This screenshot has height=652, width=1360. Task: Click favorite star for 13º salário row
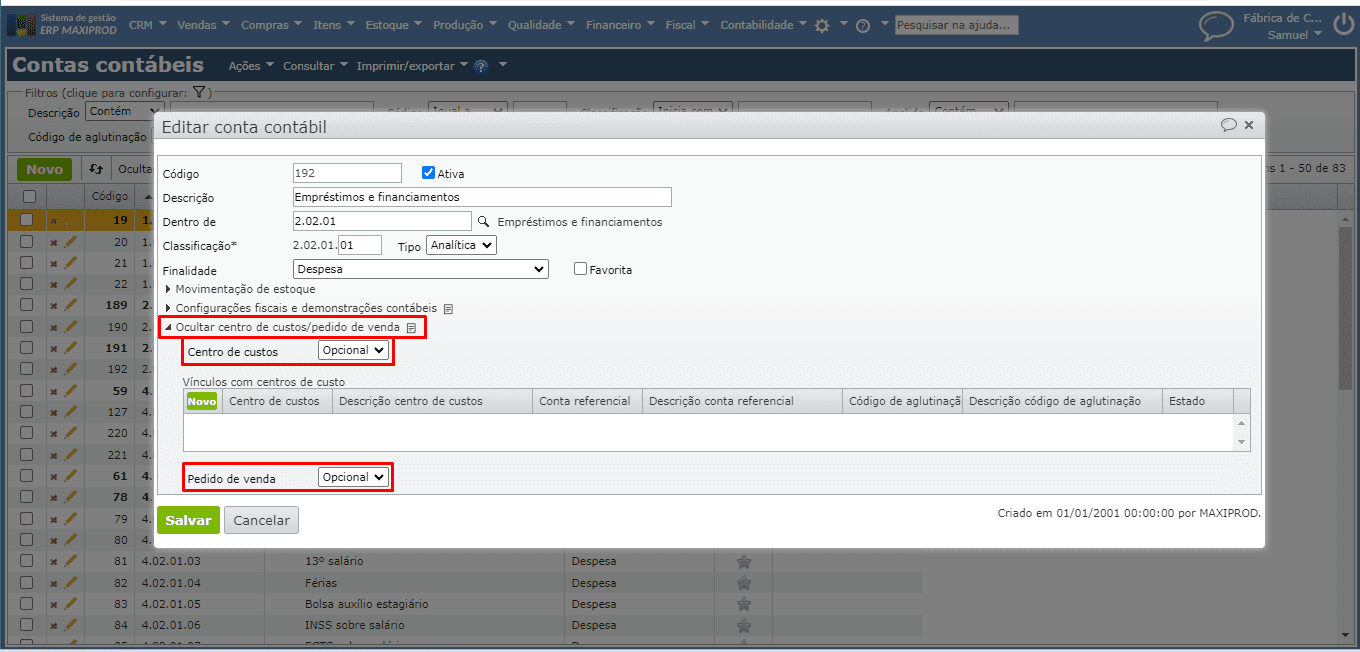743,561
